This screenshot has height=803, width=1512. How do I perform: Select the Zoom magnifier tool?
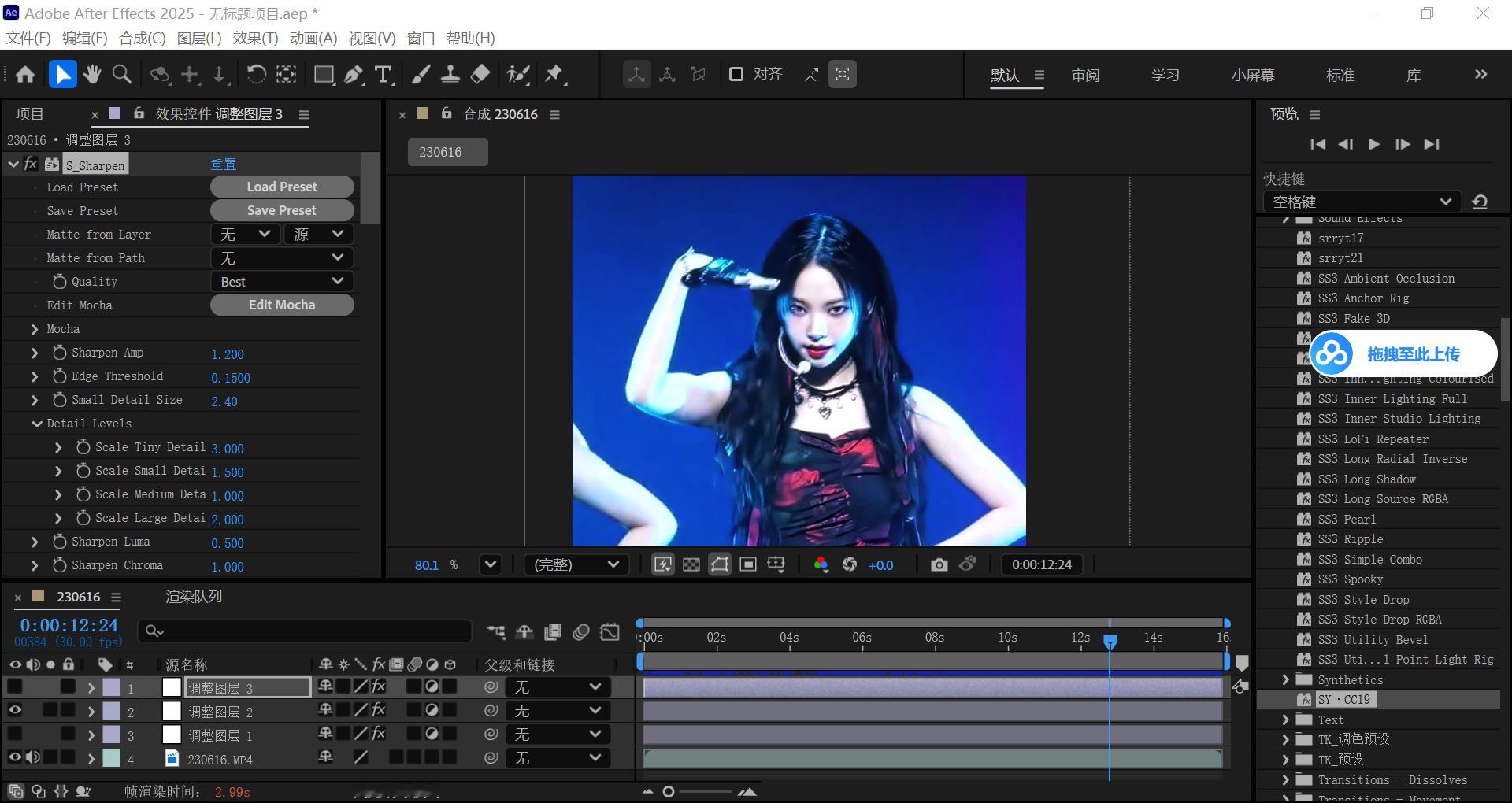pos(122,75)
